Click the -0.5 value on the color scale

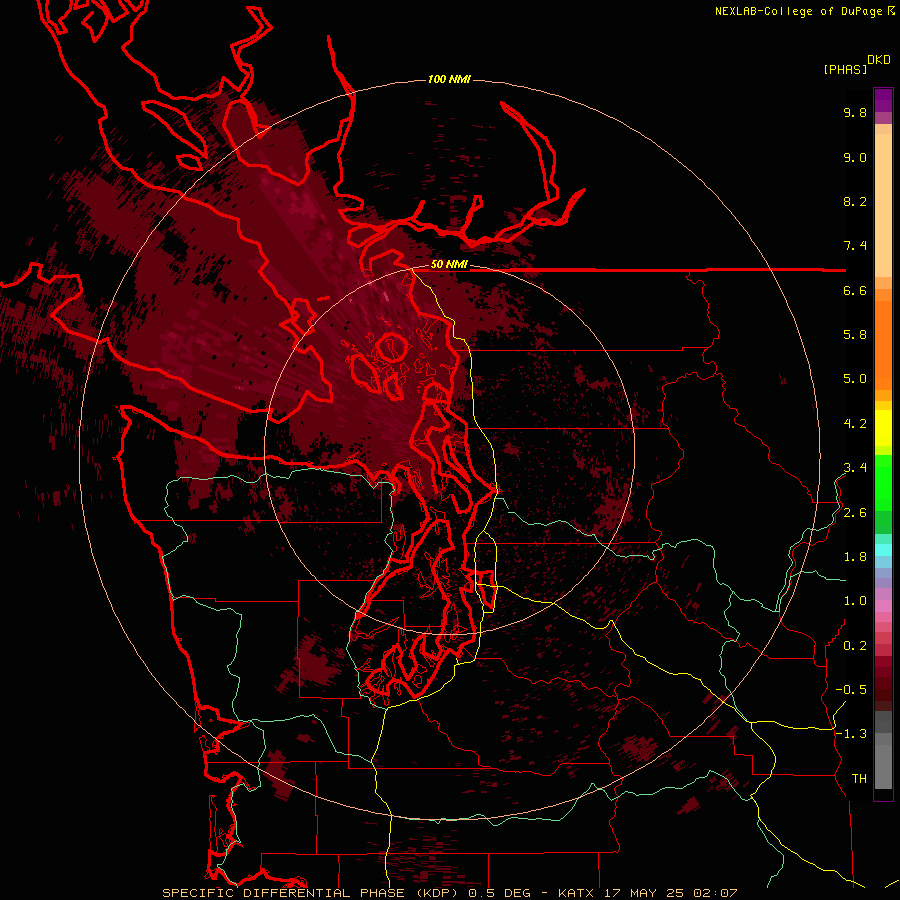[x=851, y=690]
